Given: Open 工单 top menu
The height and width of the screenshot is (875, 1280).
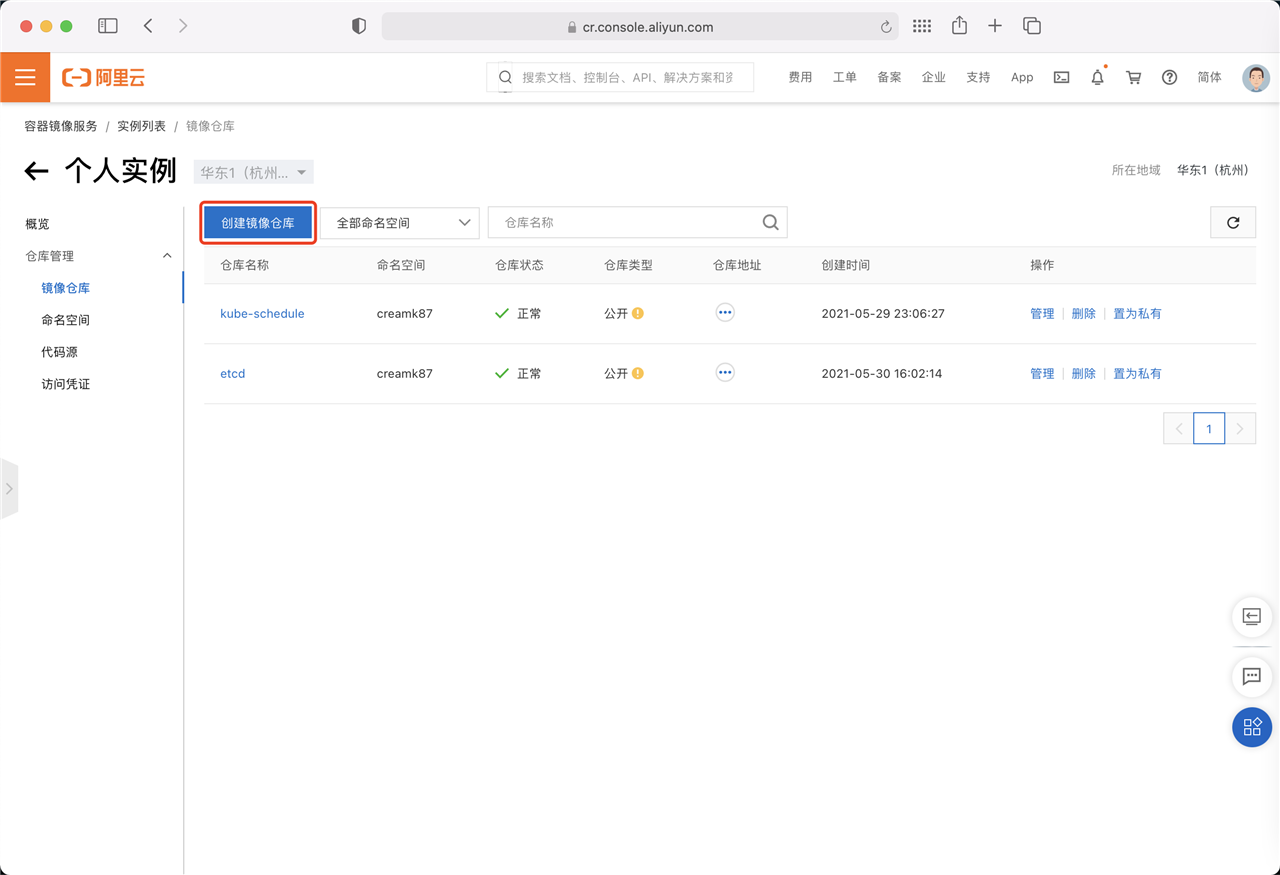Looking at the screenshot, I should [x=845, y=77].
